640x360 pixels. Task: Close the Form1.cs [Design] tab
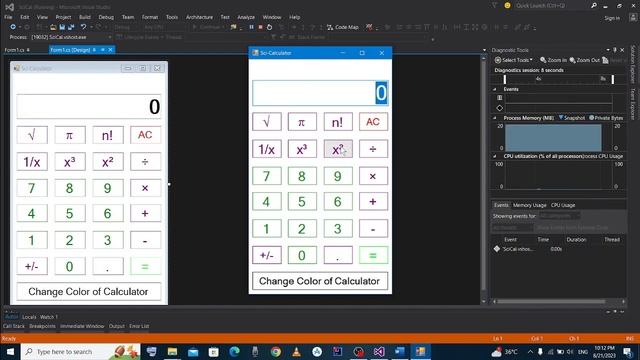click(110, 49)
